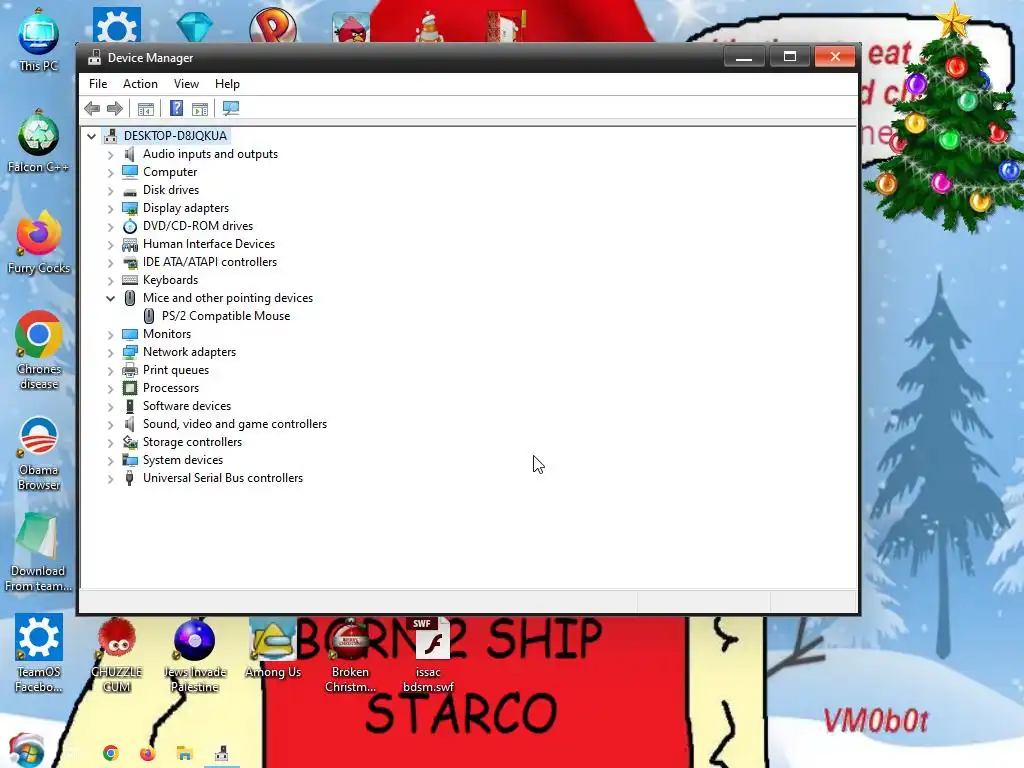Image resolution: width=1024 pixels, height=768 pixels.
Task: Open the Action menu
Action: (x=140, y=84)
